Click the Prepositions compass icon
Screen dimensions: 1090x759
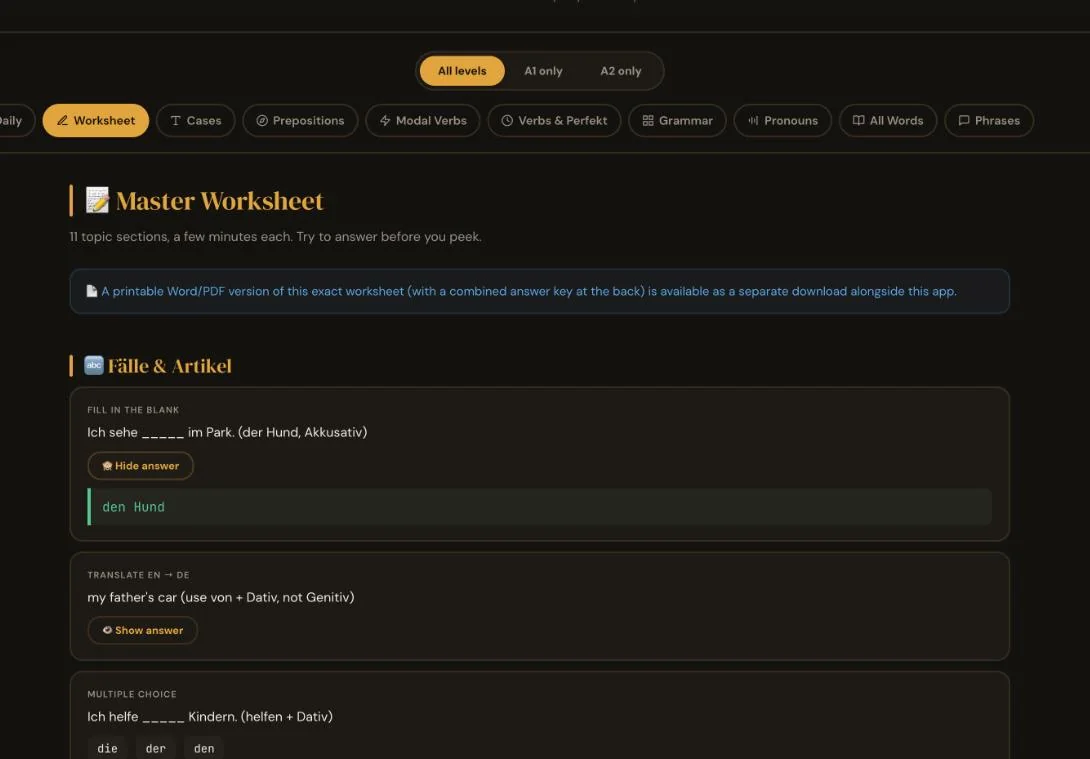point(261,121)
